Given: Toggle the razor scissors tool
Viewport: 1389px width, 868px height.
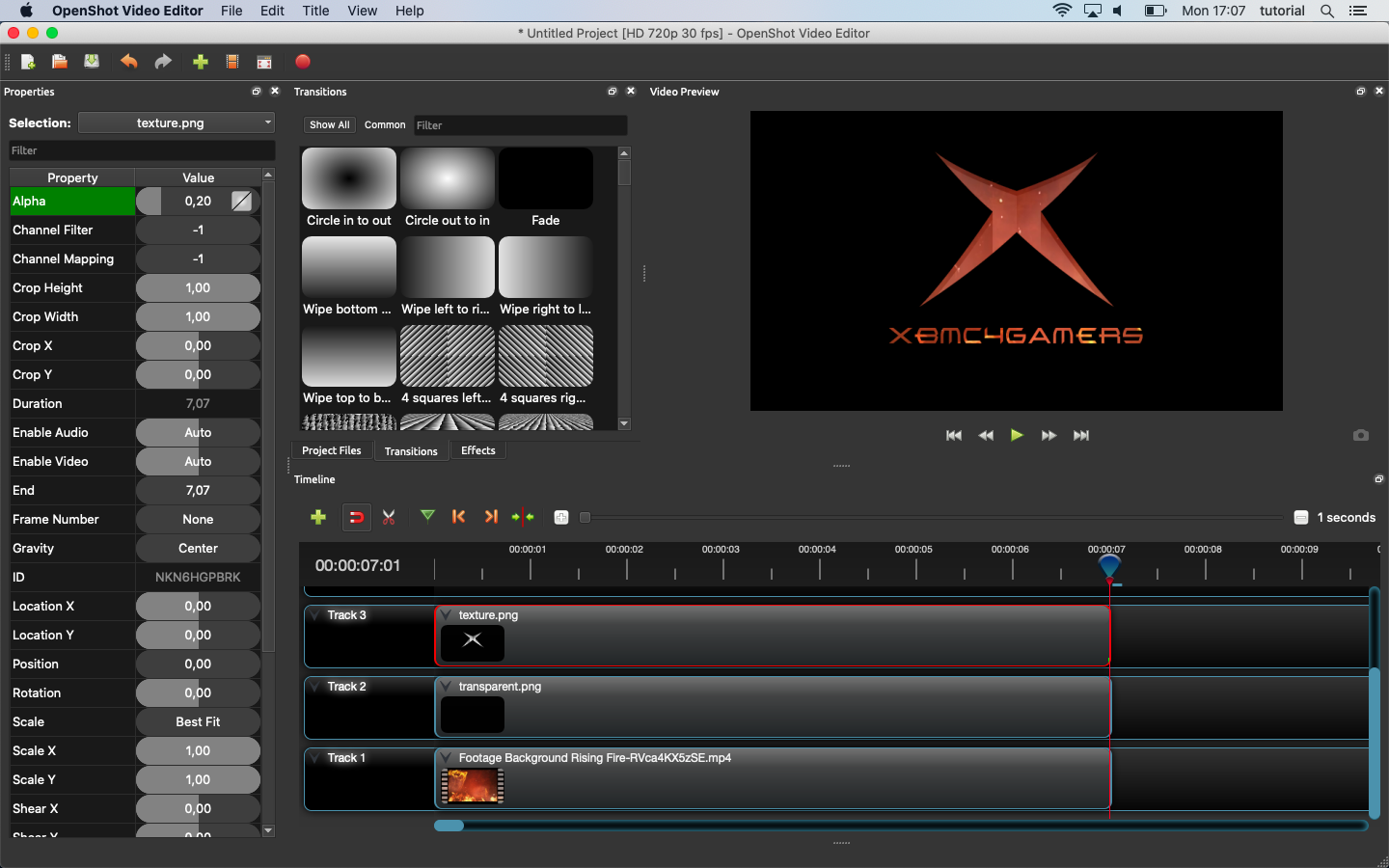Looking at the screenshot, I should (x=389, y=517).
